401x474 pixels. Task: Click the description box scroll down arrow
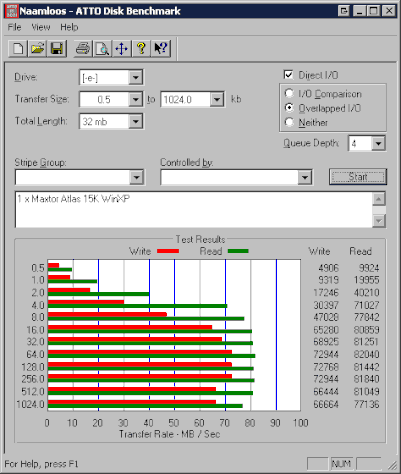click(379, 221)
